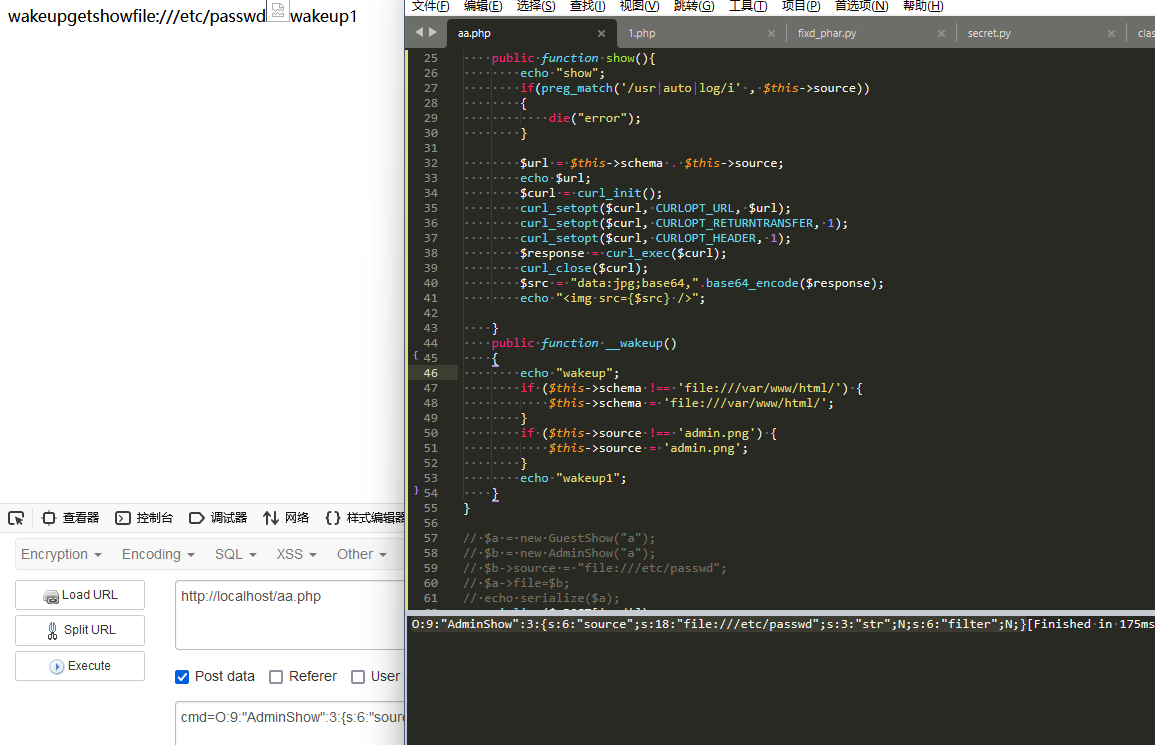Expand the Other dropdown in HackBar
1155x745 pixels.
[362, 554]
